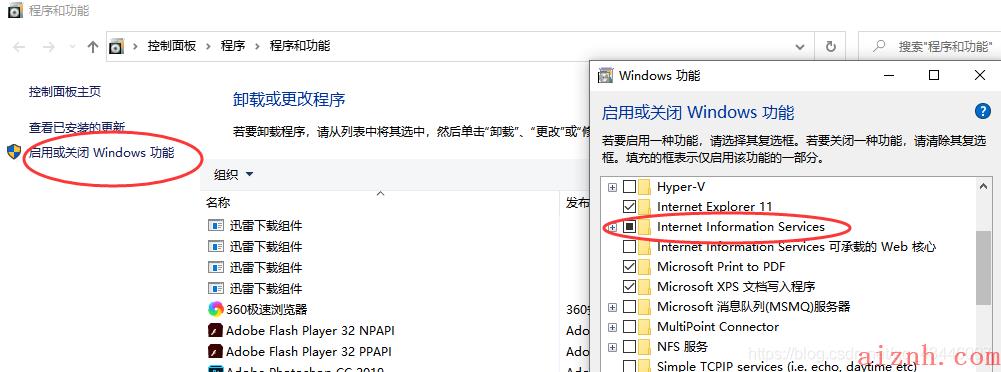1001x372 pixels.
Task: Open 控制面板主页 link
Action: click(65, 92)
